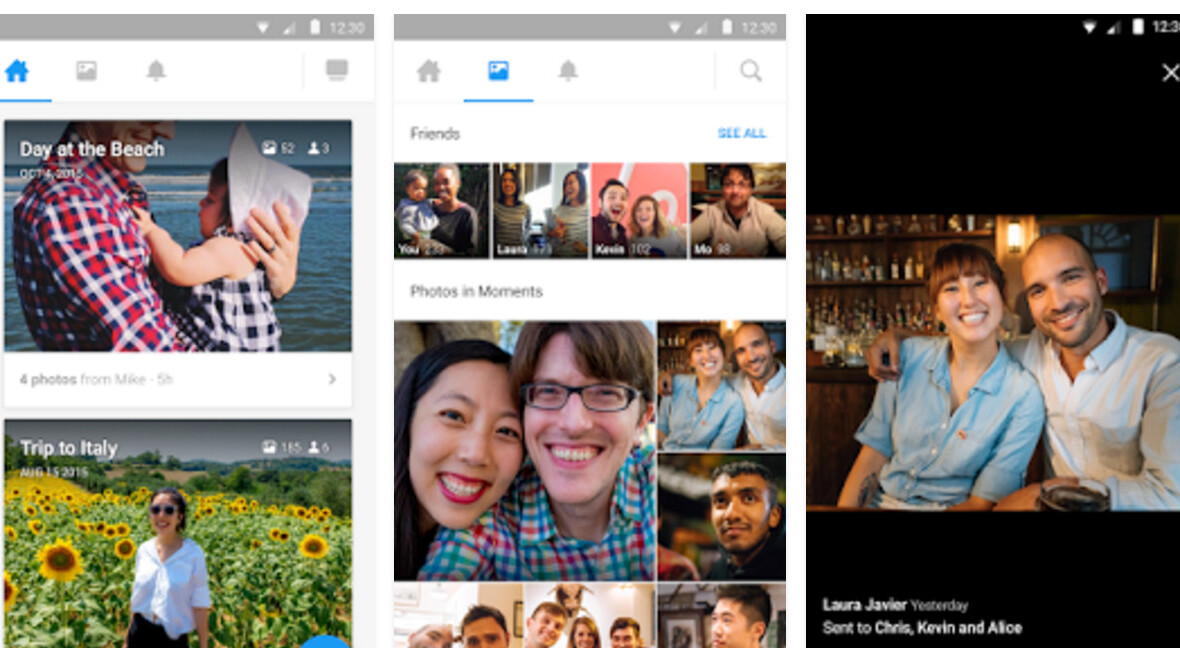The width and height of the screenshot is (1180, 664).
Task: Expand the Day at the Beach chevron
Action: pos(332,380)
